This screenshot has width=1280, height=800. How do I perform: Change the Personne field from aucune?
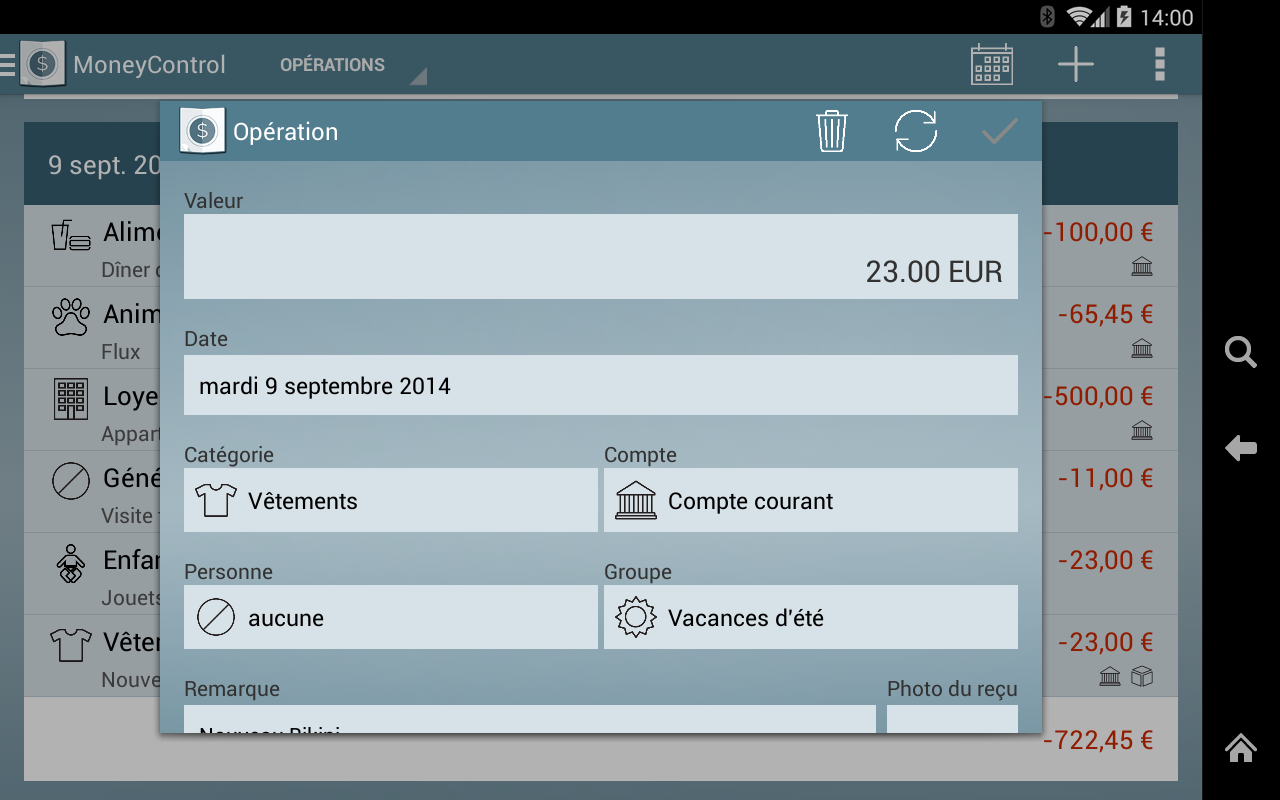390,617
